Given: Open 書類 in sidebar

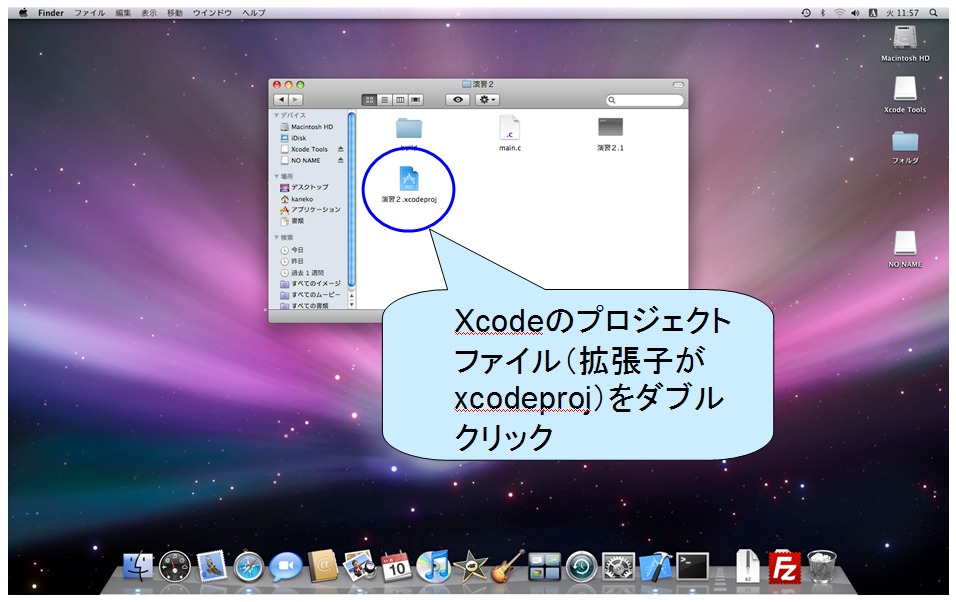Looking at the screenshot, I should tap(292, 221).
